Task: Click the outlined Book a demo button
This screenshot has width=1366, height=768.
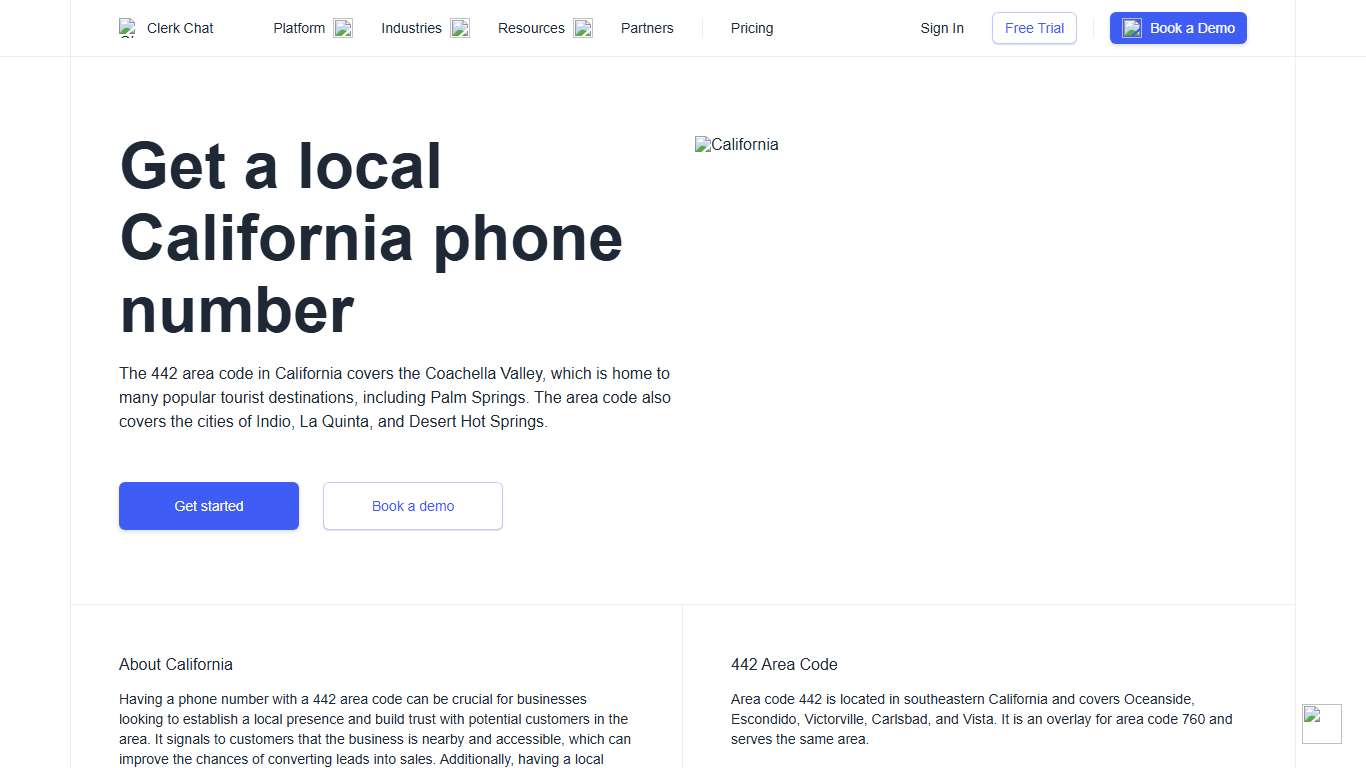Action: (412, 506)
